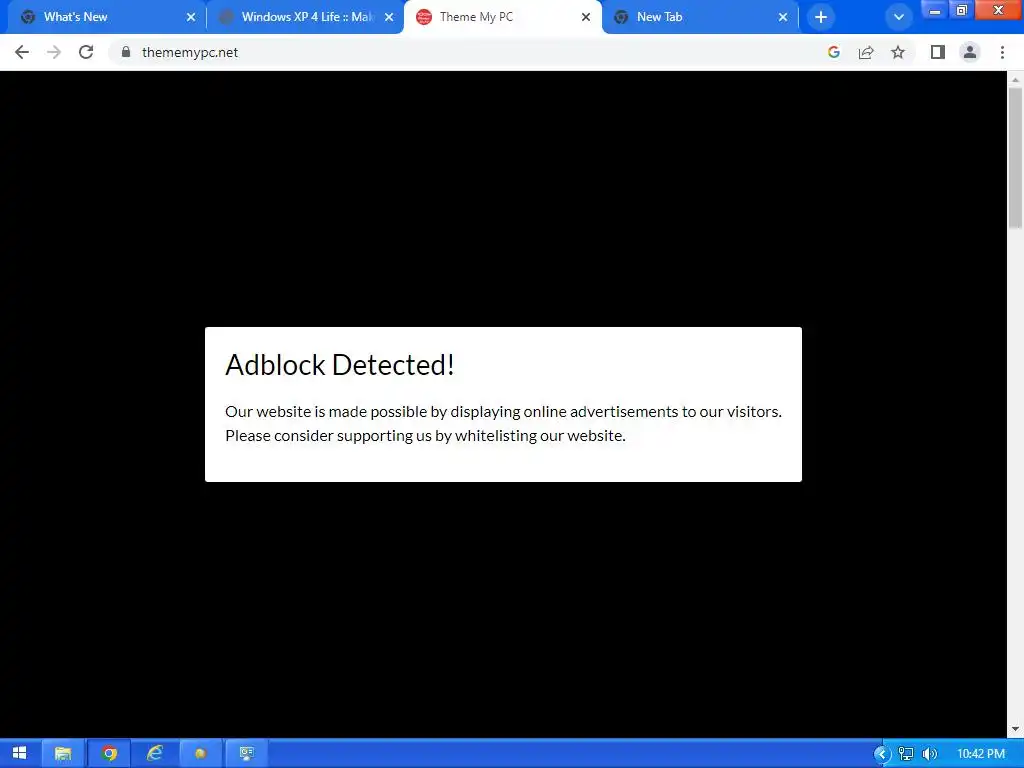Launch Internet Explorer from the taskbar
Viewport: 1024px width, 768px height.
coord(155,754)
